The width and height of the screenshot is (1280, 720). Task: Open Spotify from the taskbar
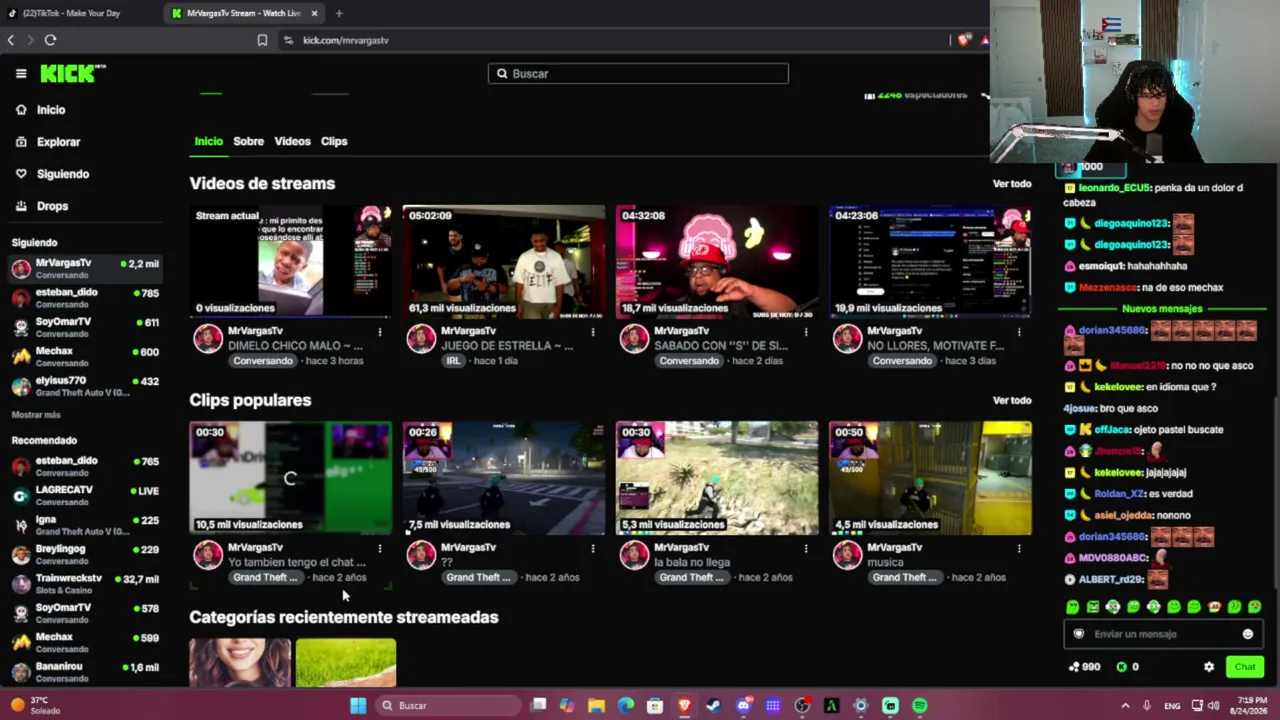919,706
